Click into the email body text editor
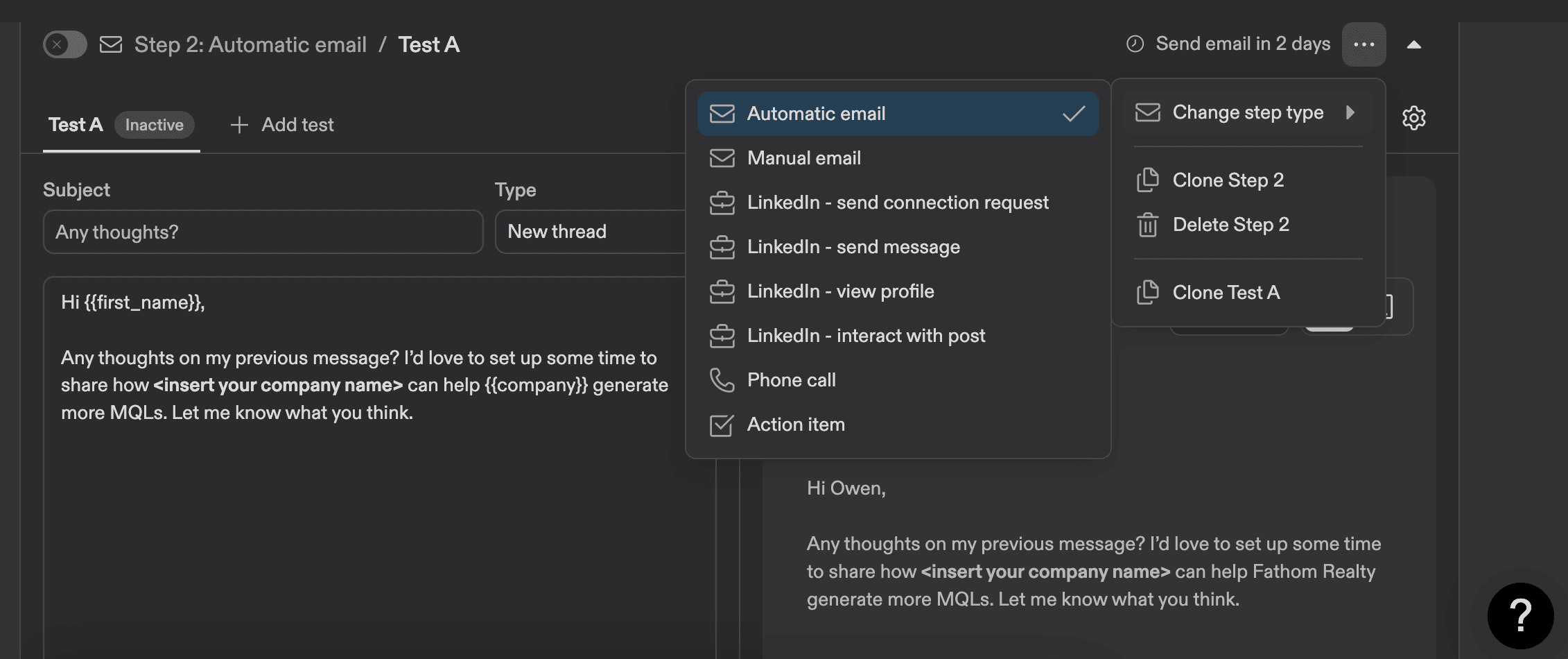Viewport: 1568px width, 659px height. click(380, 468)
